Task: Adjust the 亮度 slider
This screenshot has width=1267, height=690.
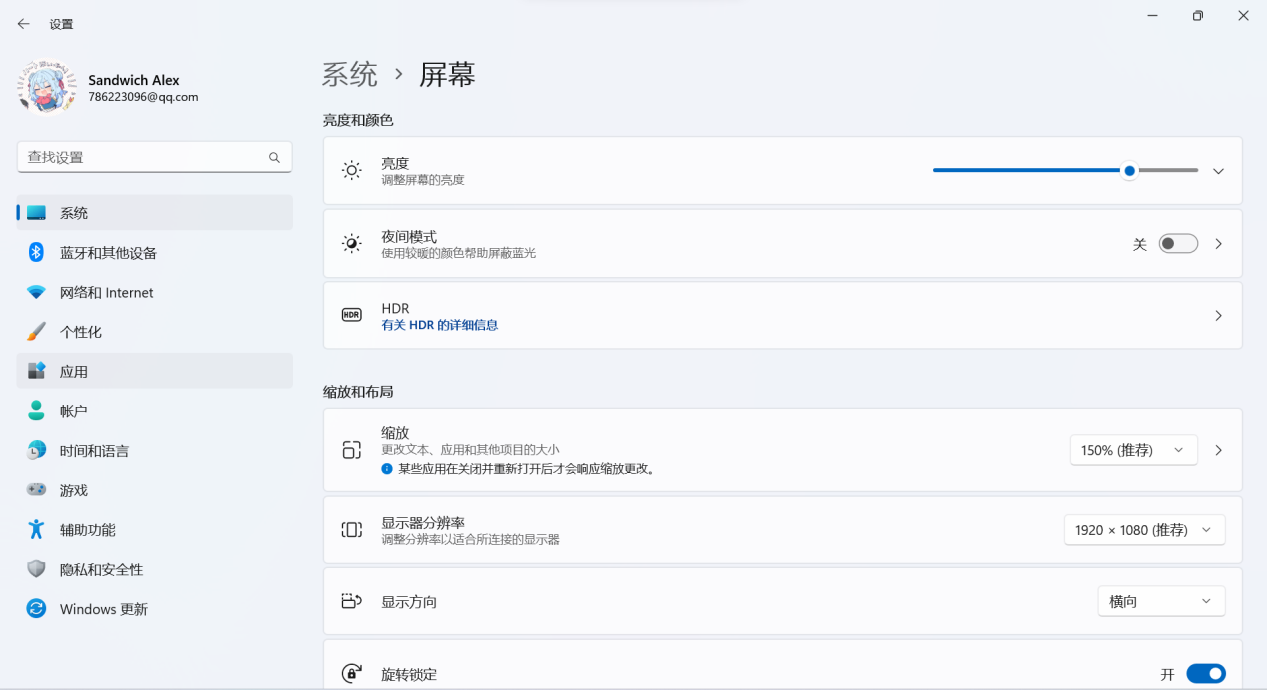Action: pyautogui.click(x=1129, y=170)
